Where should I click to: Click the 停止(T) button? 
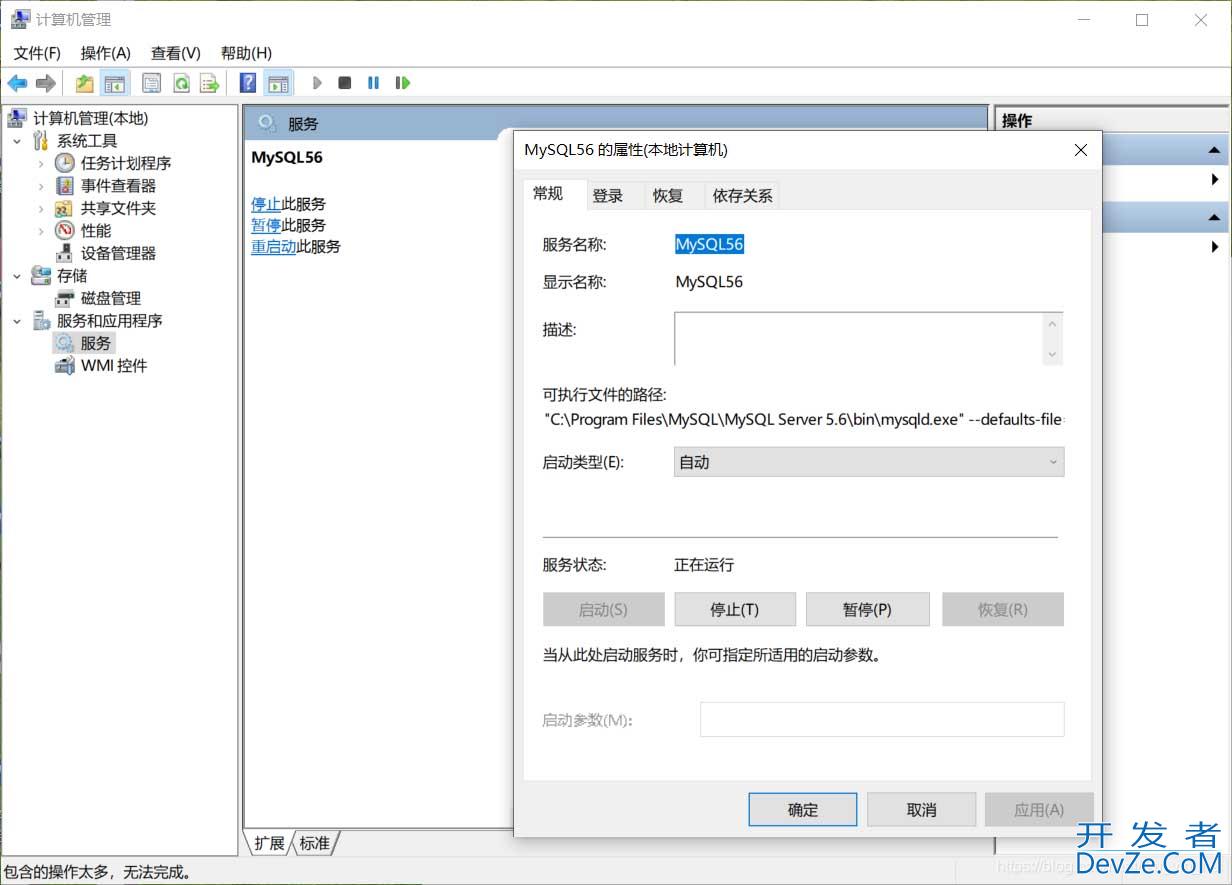735,609
